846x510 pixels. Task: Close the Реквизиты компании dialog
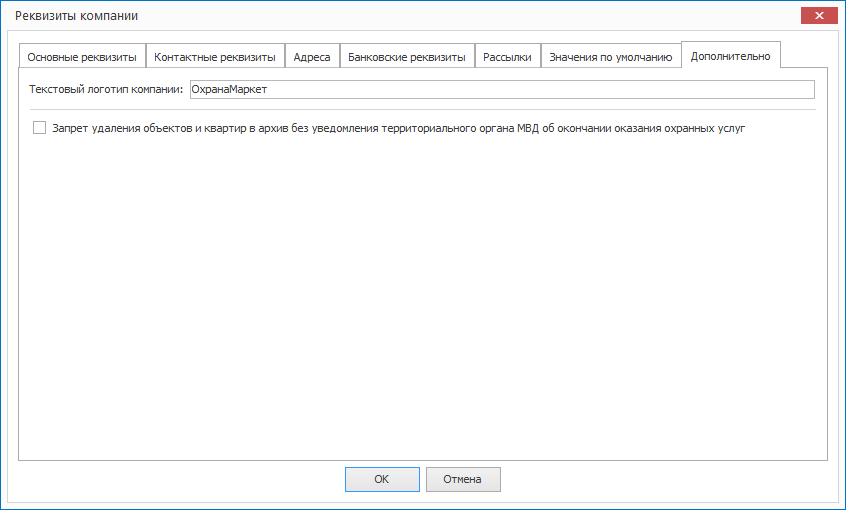819,16
